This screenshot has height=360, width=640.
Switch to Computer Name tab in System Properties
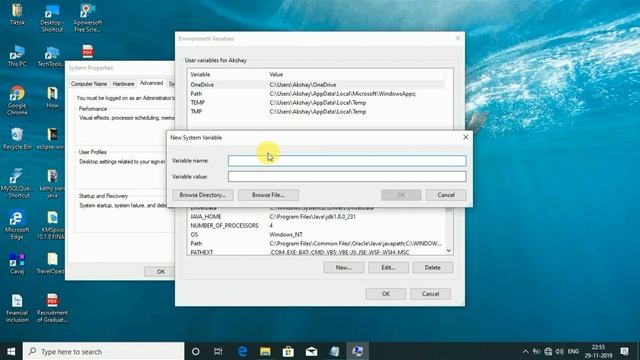[x=89, y=84]
